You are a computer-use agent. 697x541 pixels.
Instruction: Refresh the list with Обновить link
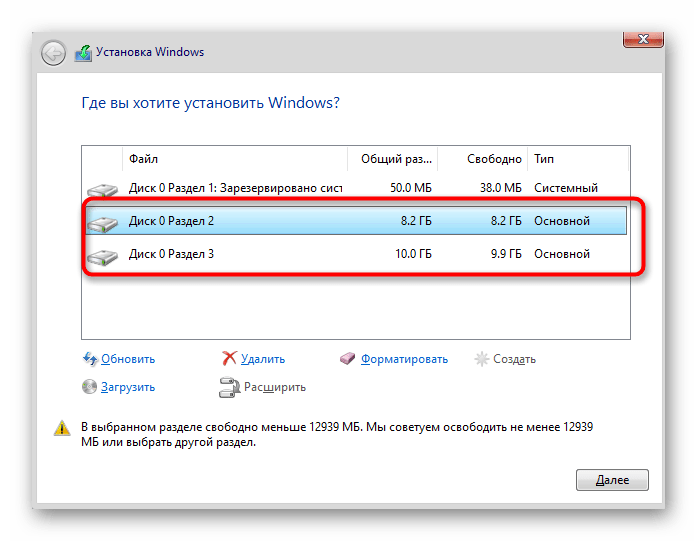tap(128, 359)
